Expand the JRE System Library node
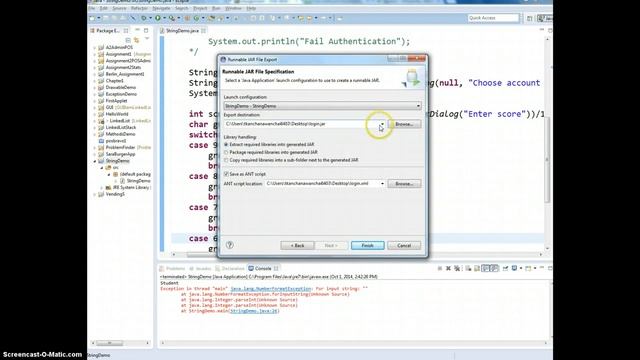Image resolution: width=640 pixels, height=360 pixels. click(x=102, y=187)
